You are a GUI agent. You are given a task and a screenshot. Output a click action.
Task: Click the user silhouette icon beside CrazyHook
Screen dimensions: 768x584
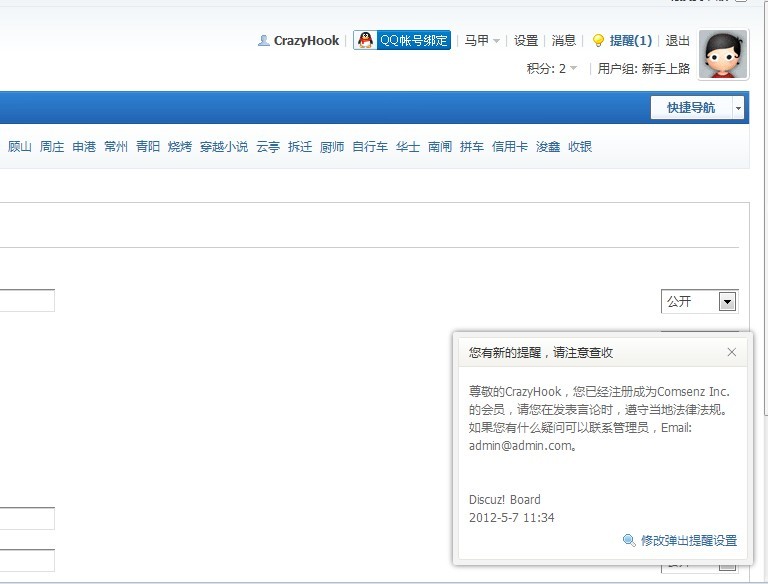[x=264, y=41]
